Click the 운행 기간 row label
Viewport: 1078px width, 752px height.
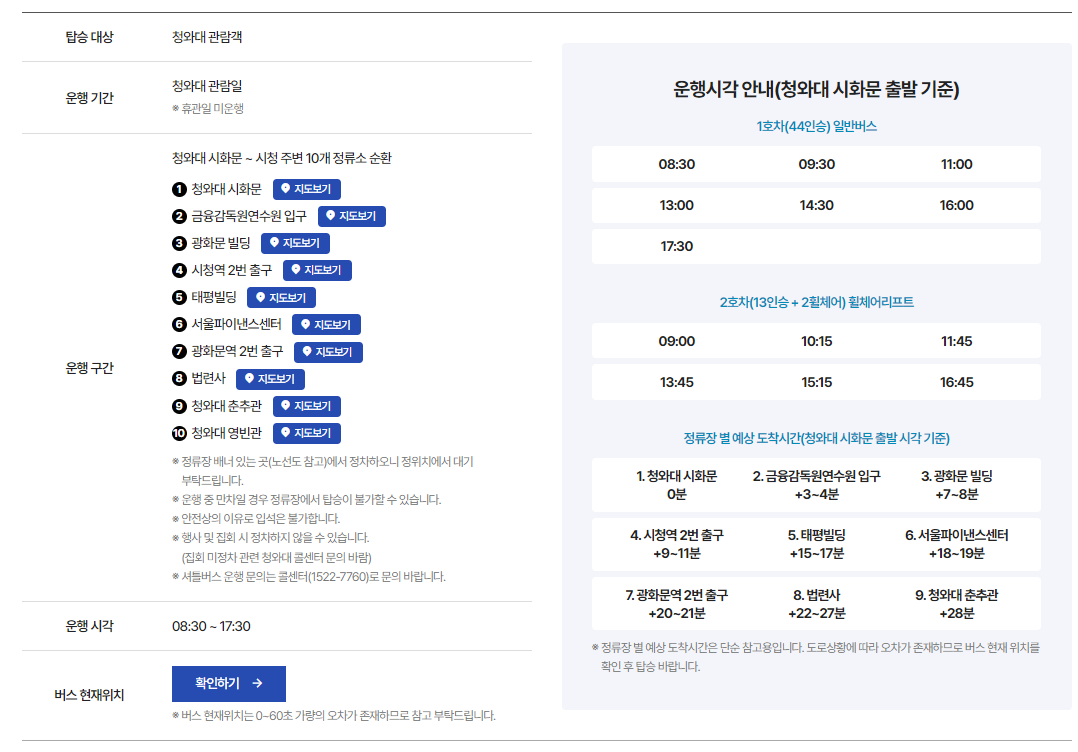pyautogui.click(x=89, y=98)
